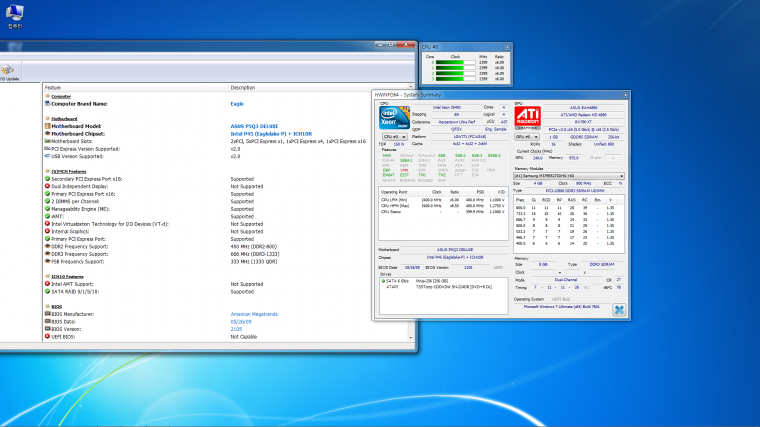The height and width of the screenshot is (427, 760).
Task: Click the icon beside BIOS Manufacturer
Action: (48, 314)
